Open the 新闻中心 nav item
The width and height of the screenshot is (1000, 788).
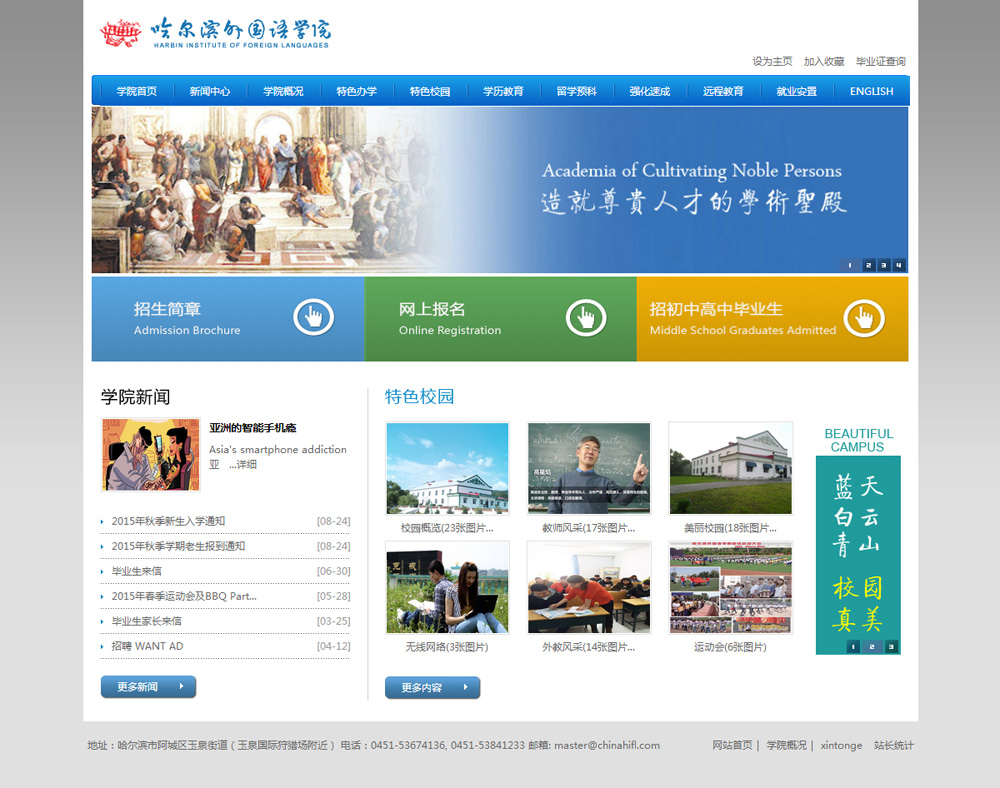point(210,91)
